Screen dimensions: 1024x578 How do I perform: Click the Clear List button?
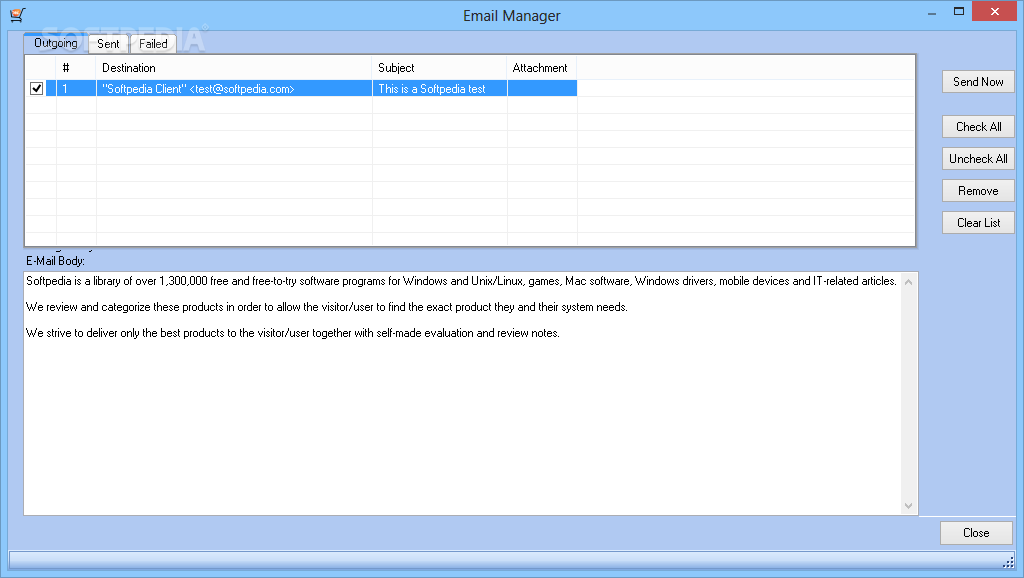click(978, 223)
